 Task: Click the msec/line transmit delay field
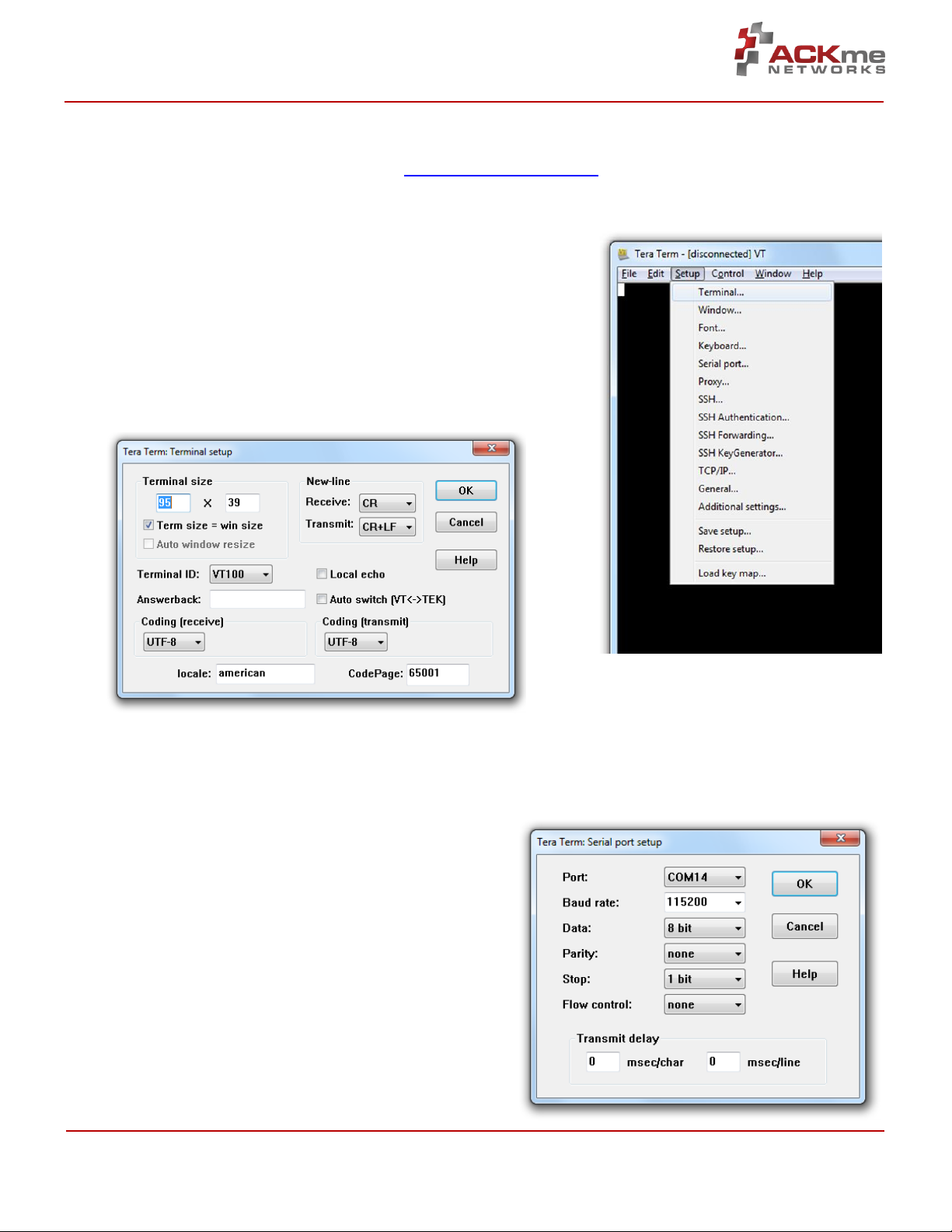click(x=724, y=1062)
